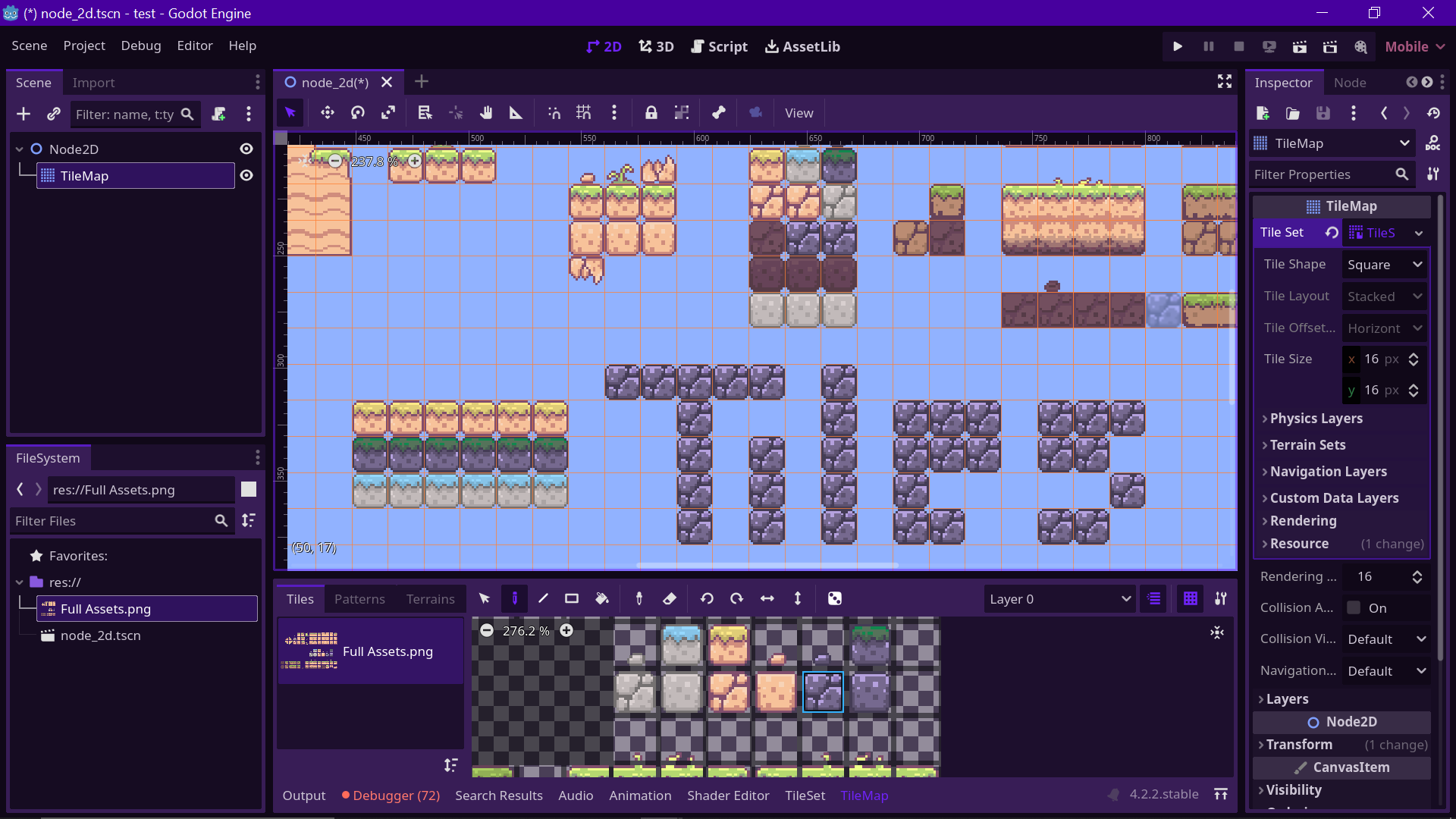This screenshot has width=1456, height=819.
Task: Open Movie Maker mode icon
Action: [1360, 46]
